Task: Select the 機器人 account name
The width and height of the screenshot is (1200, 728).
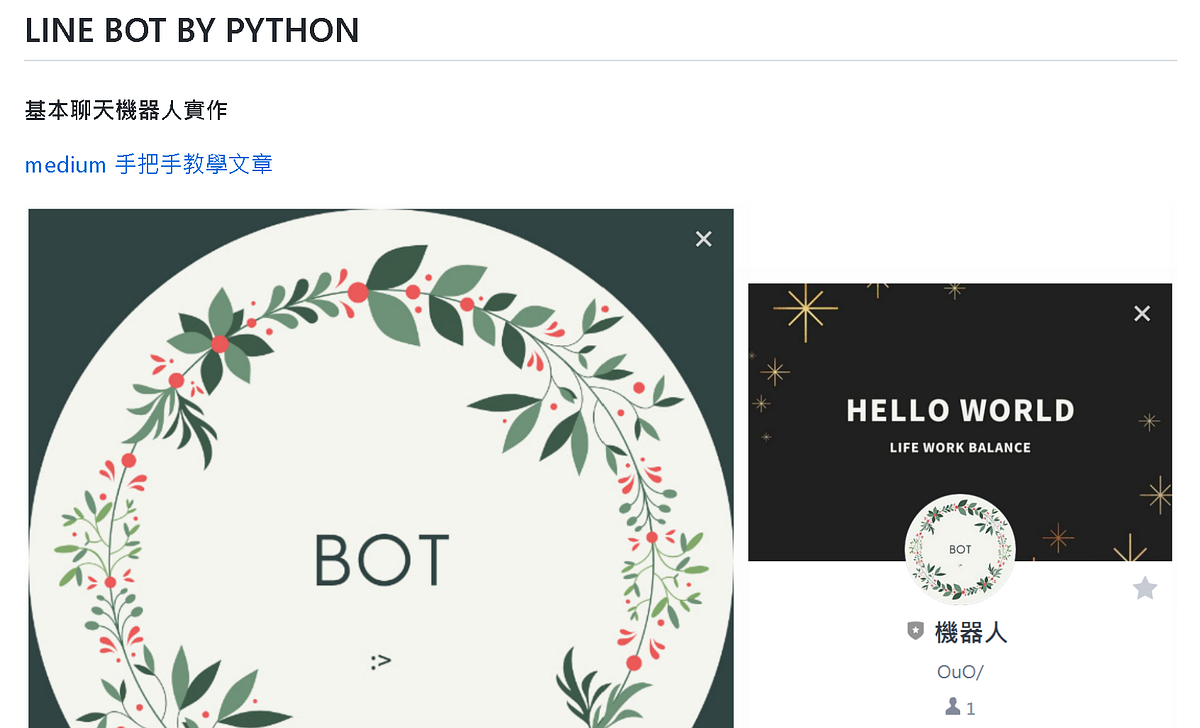Action: click(970, 632)
